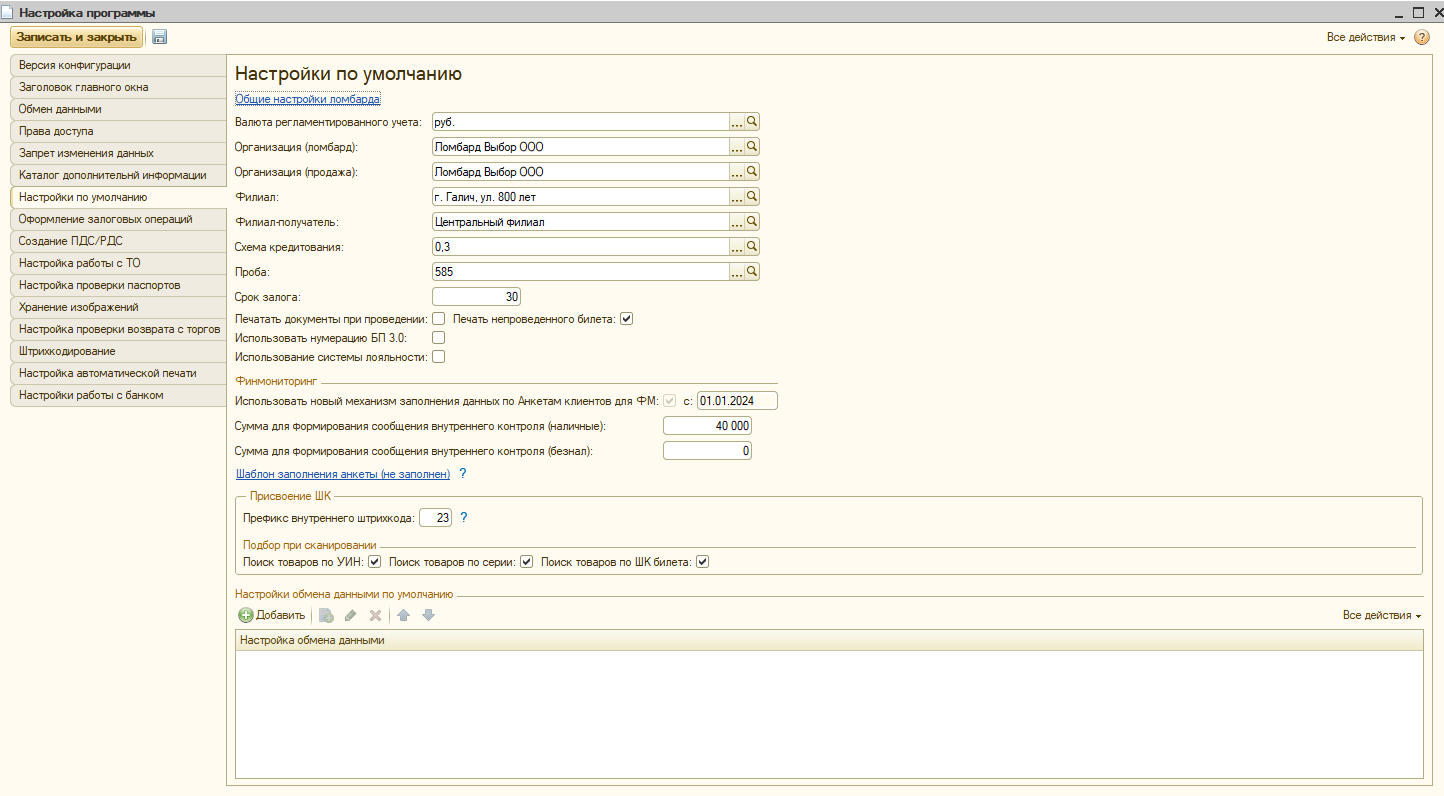Click ellipsis selector for 'Организация (продажа)'
Screen dimensions: 1444x796
point(737,172)
